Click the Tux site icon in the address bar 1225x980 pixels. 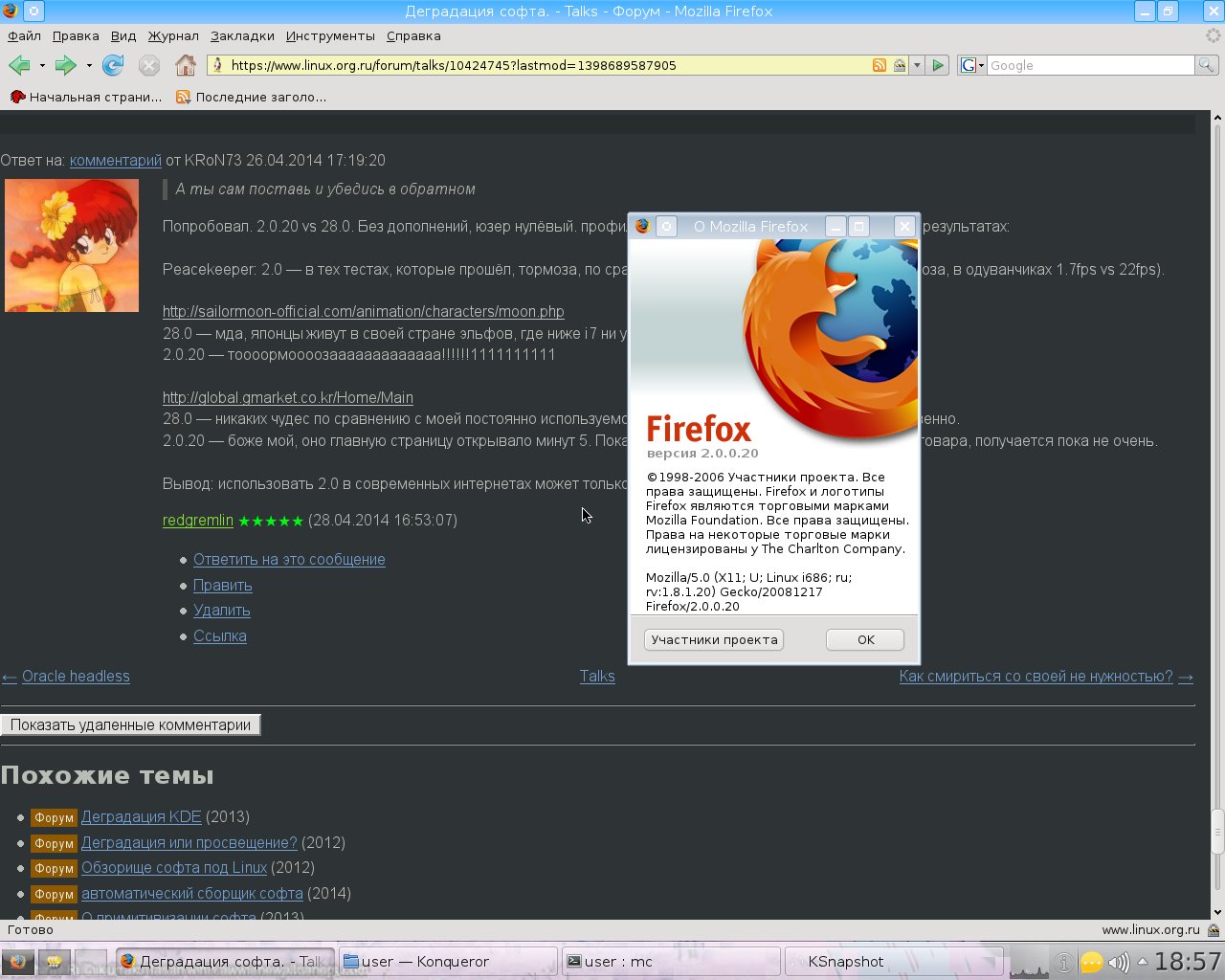coord(218,65)
